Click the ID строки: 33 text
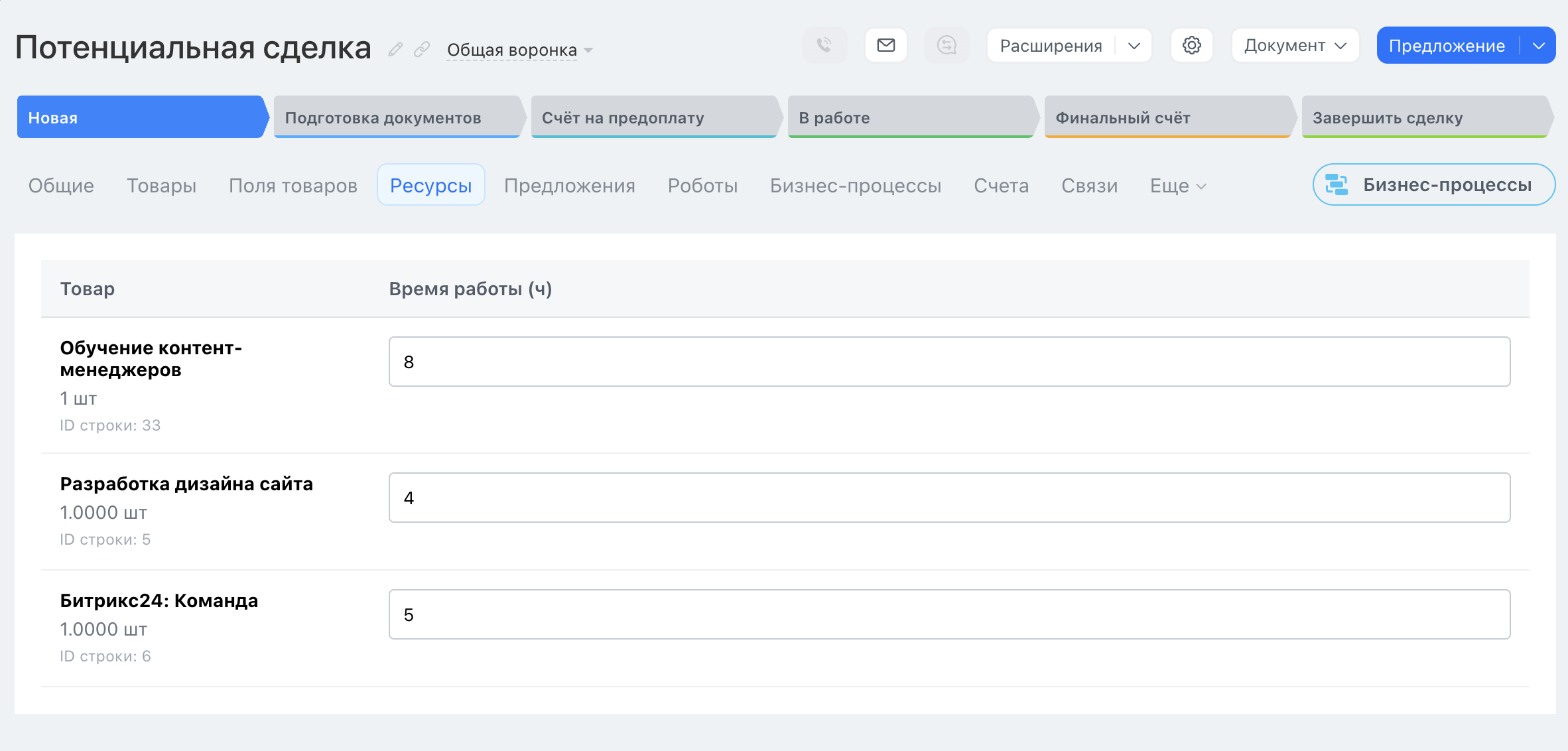The image size is (1568, 751). (110, 425)
